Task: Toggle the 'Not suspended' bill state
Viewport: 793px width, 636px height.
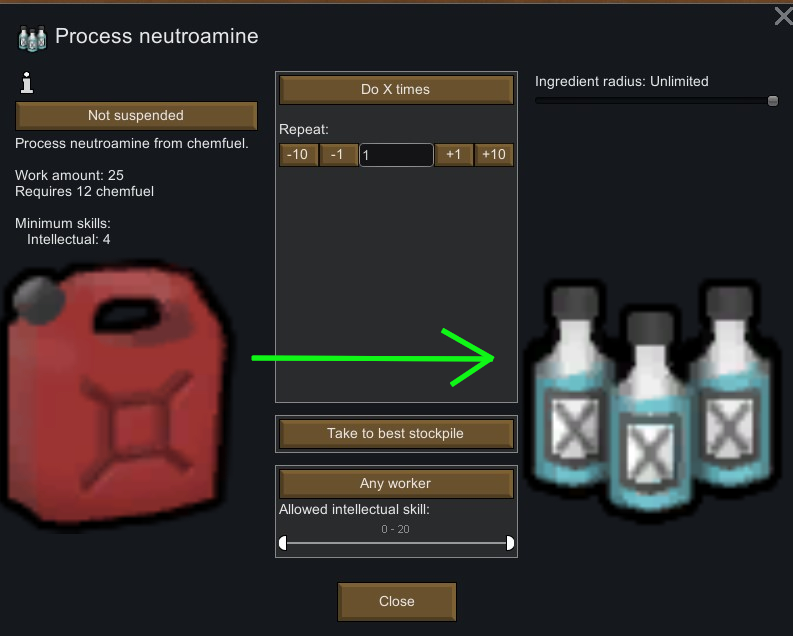Action: coord(136,115)
